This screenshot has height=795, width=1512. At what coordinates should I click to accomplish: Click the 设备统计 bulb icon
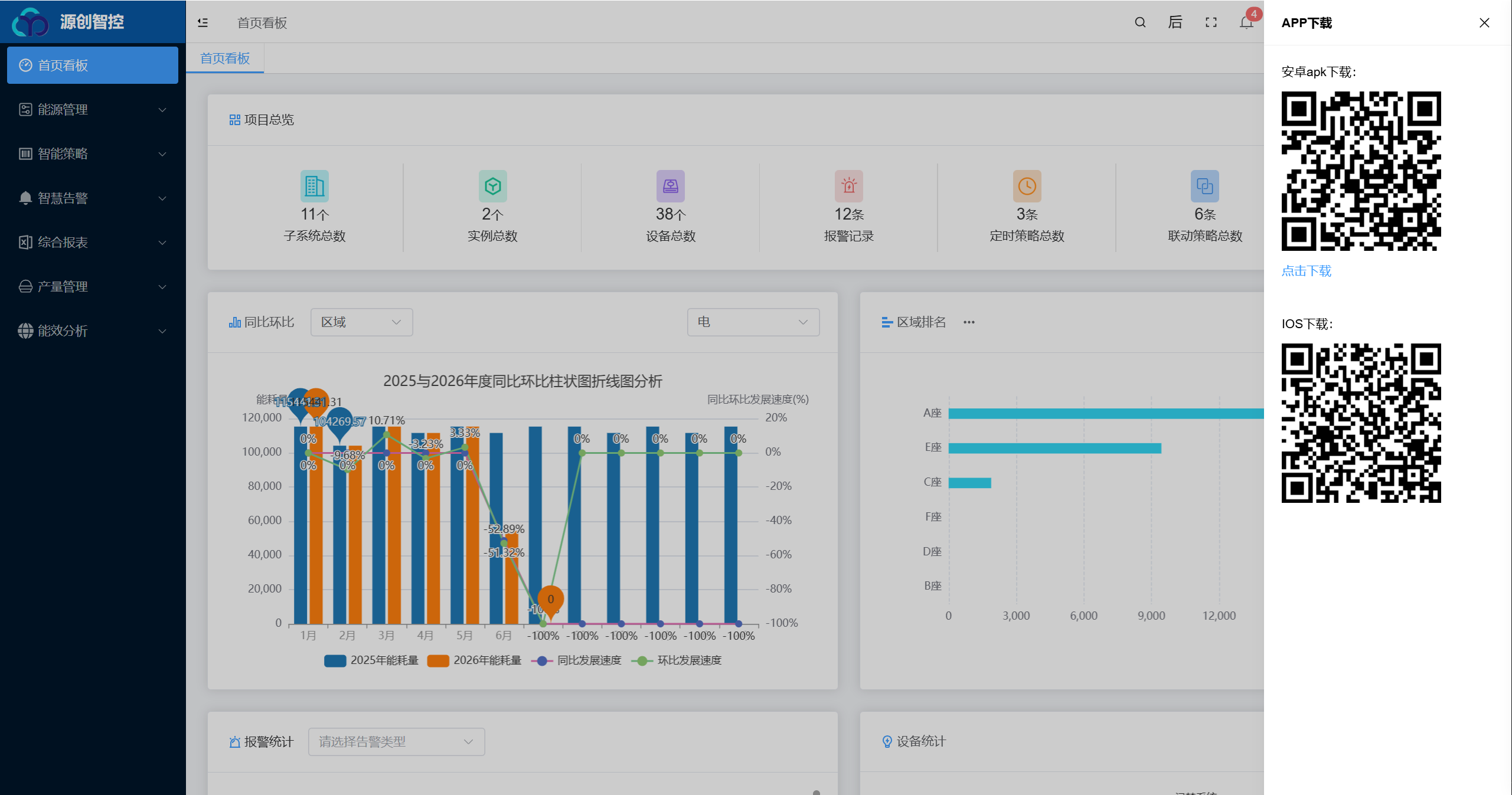[887, 742]
